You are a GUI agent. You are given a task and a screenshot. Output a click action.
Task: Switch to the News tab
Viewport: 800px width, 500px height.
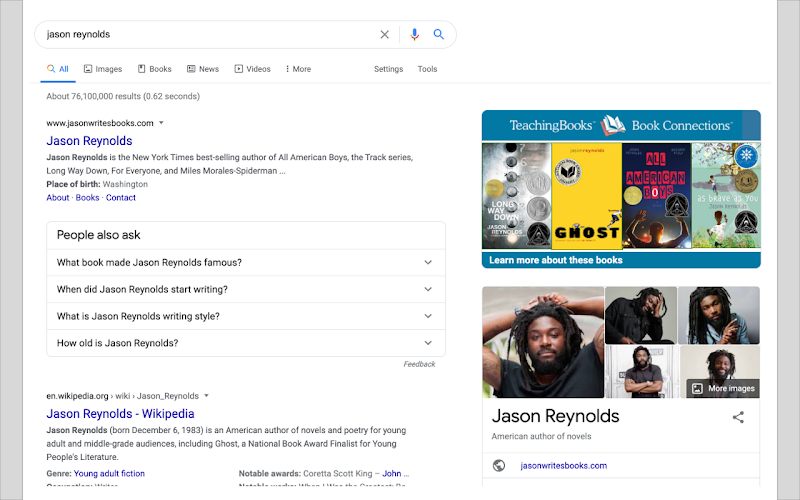pos(203,69)
